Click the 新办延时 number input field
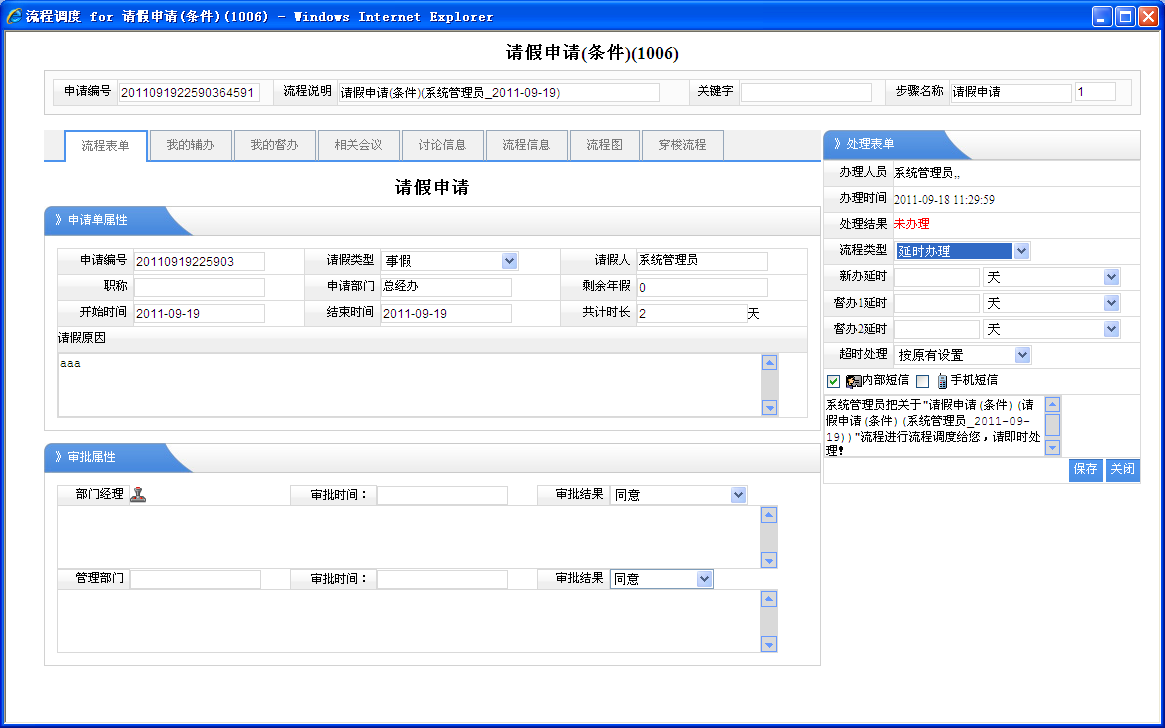1165x728 pixels. (x=937, y=277)
